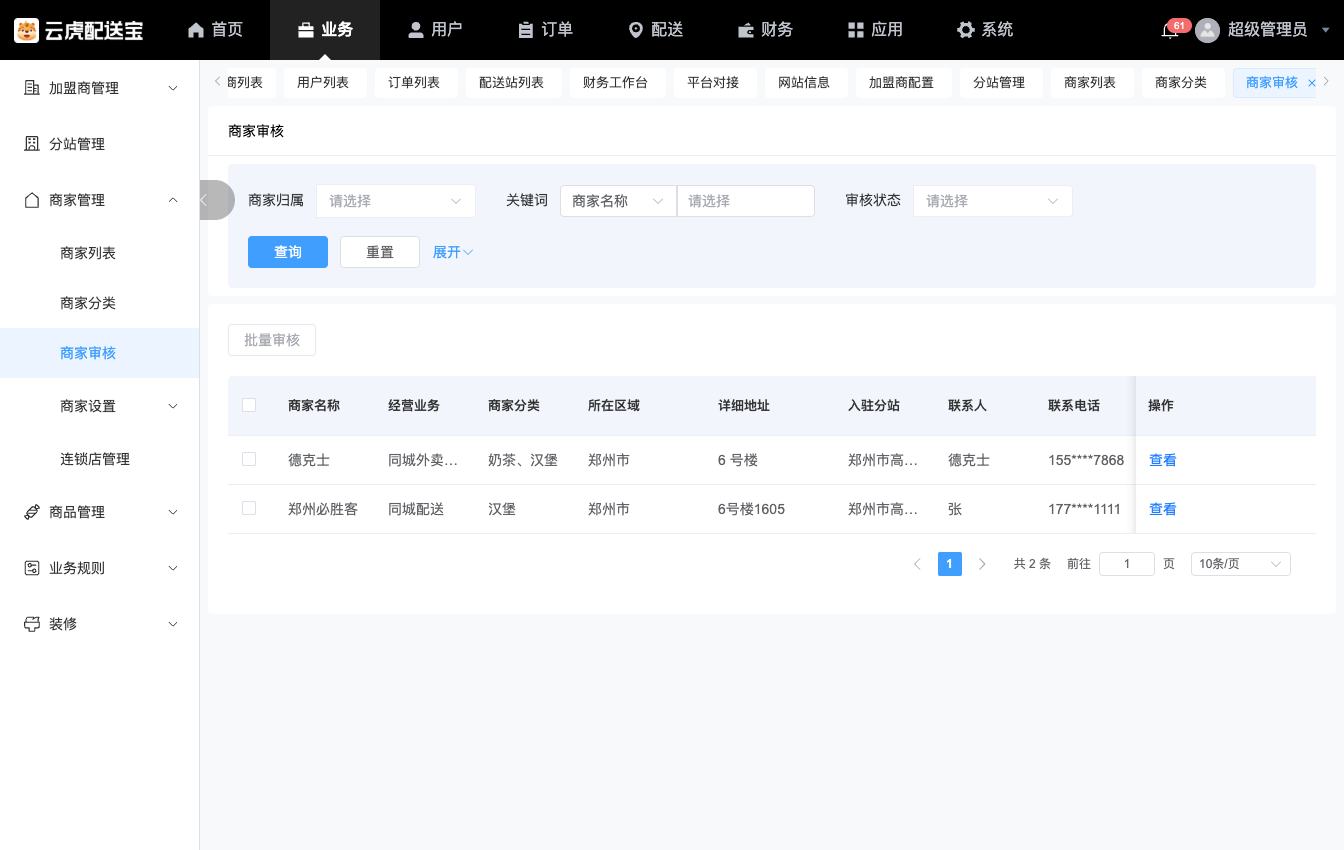Open 连锁店管理 in the sidebar

point(100,459)
